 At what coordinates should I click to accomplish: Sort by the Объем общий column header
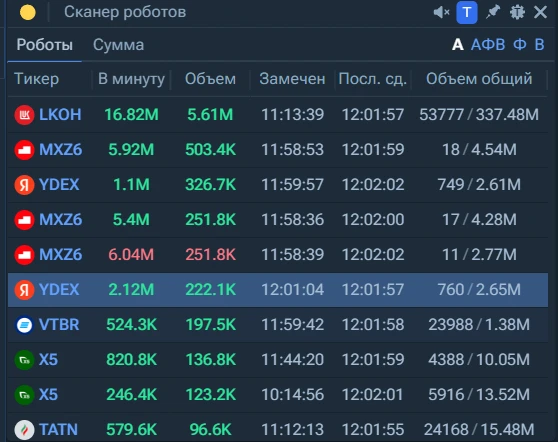(479, 79)
